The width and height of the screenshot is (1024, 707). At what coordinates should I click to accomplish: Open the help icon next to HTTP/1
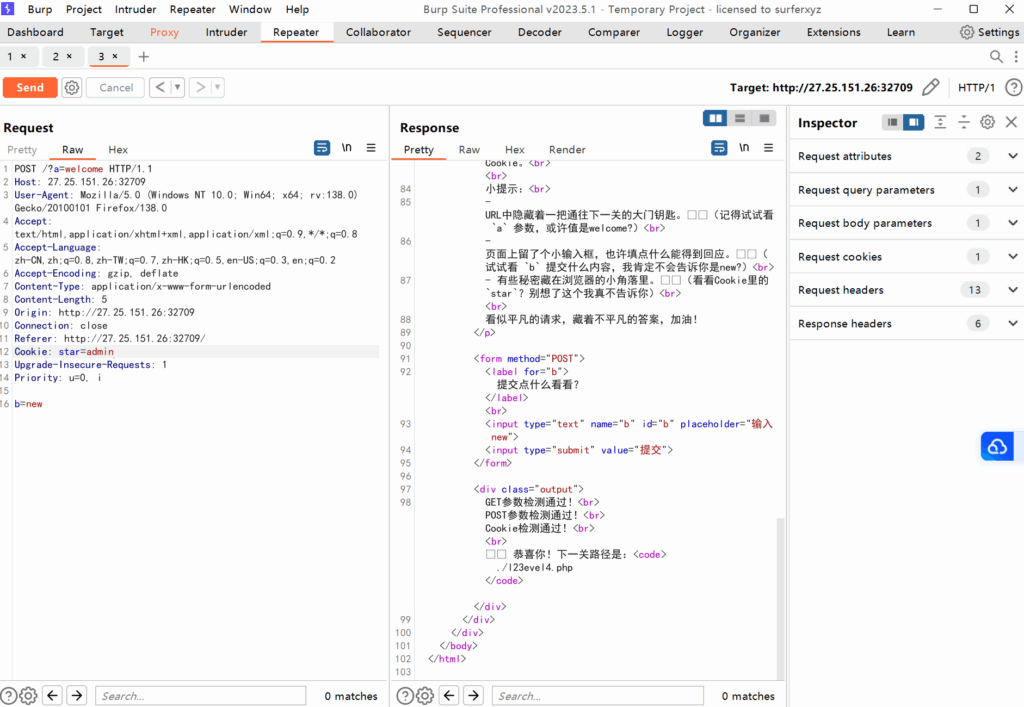tap(1013, 87)
